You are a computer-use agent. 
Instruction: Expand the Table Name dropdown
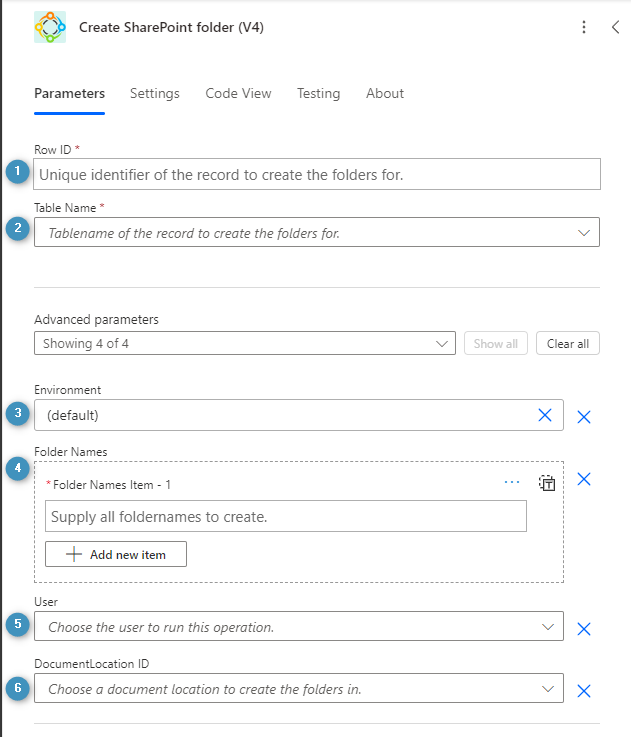pos(317,232)
